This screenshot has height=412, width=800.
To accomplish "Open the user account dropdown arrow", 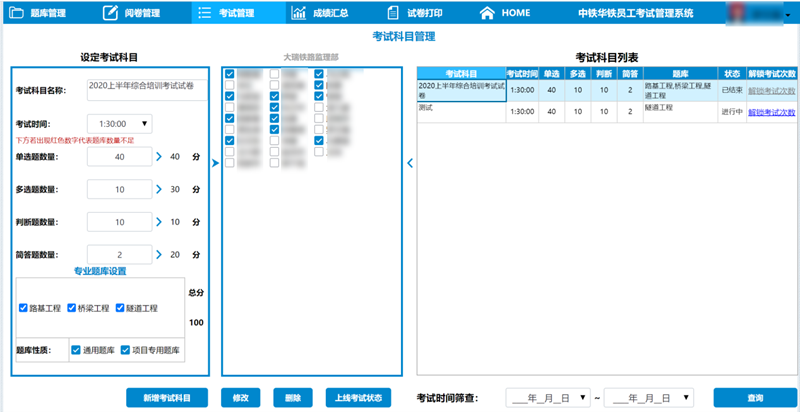I will (786, 14).
